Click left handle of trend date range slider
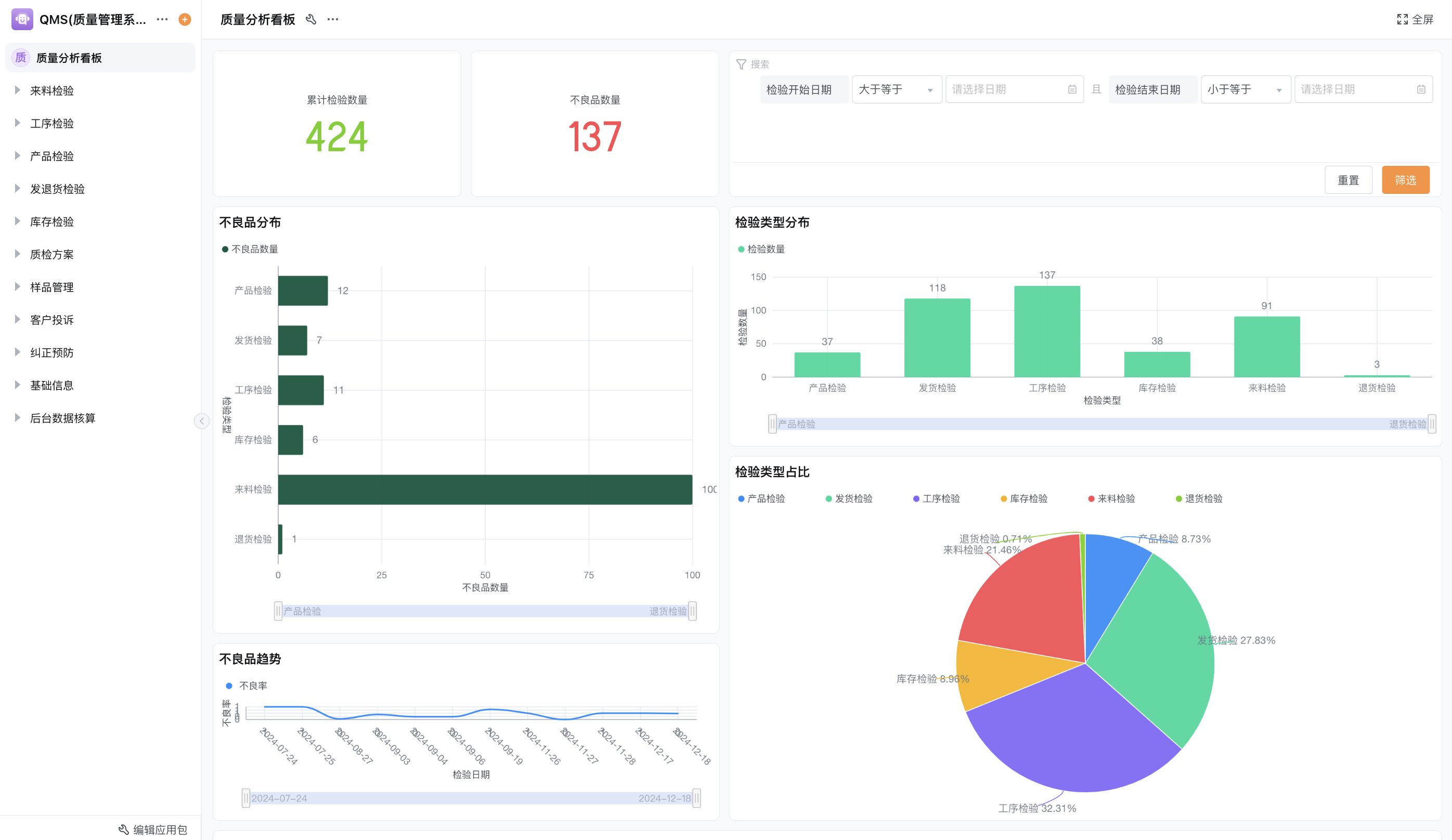 246,798
